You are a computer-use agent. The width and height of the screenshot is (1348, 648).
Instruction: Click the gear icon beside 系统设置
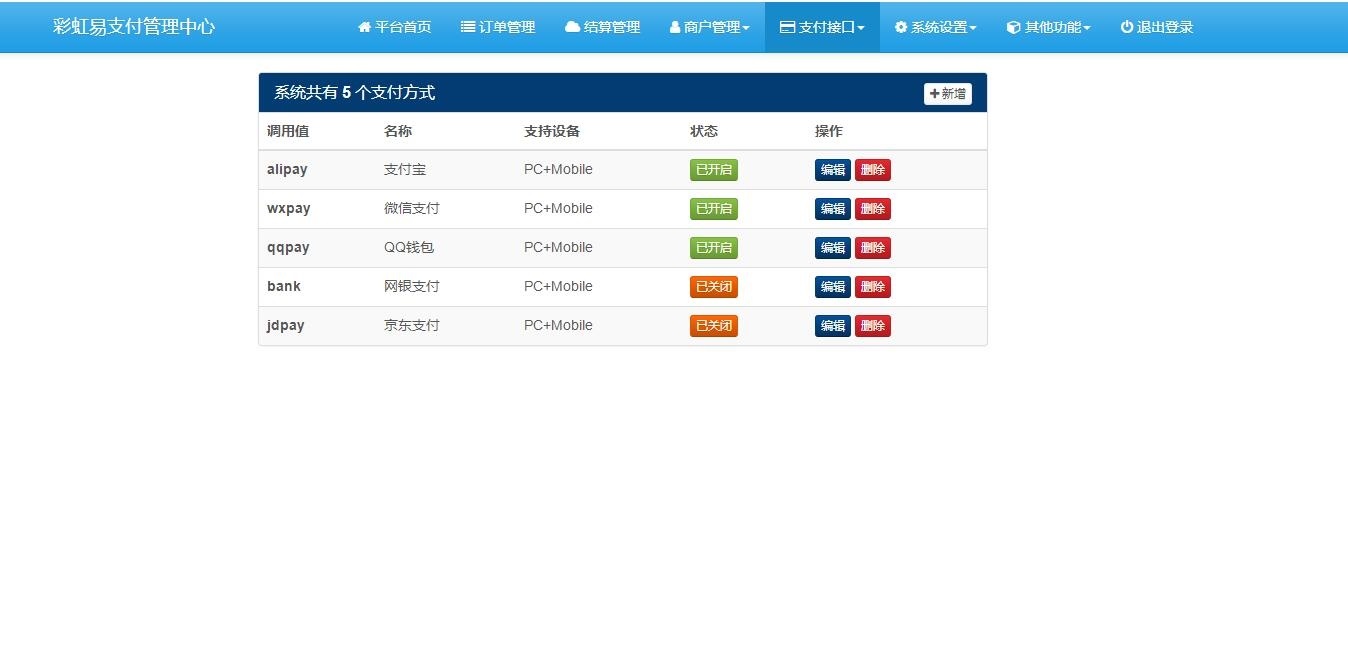coord(900,27)
